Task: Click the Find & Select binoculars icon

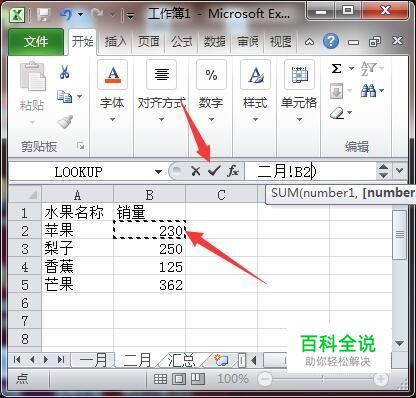Action: [x=369, y=91]
